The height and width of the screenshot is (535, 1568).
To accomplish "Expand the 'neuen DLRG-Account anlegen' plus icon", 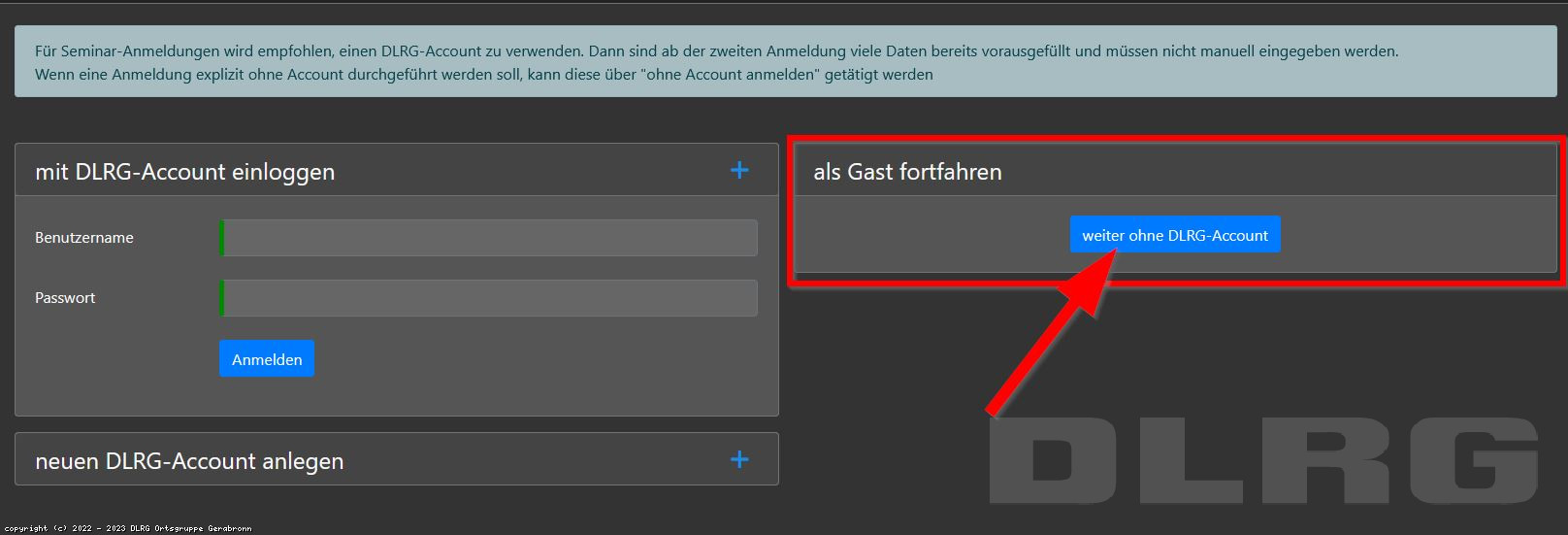I will pyautogui.click(x=739, y=459).
